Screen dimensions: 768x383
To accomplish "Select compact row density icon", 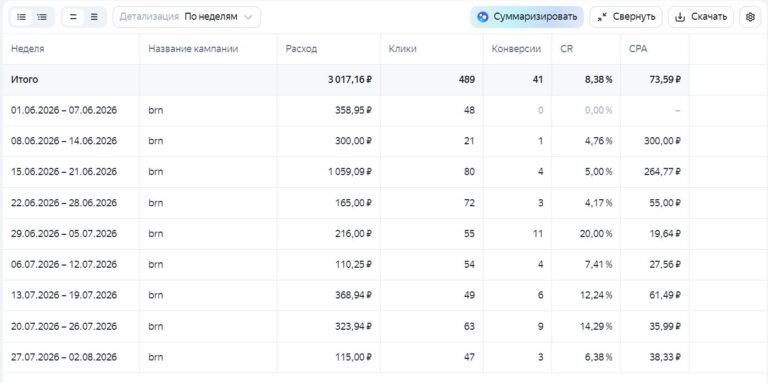I will (73, 17).
